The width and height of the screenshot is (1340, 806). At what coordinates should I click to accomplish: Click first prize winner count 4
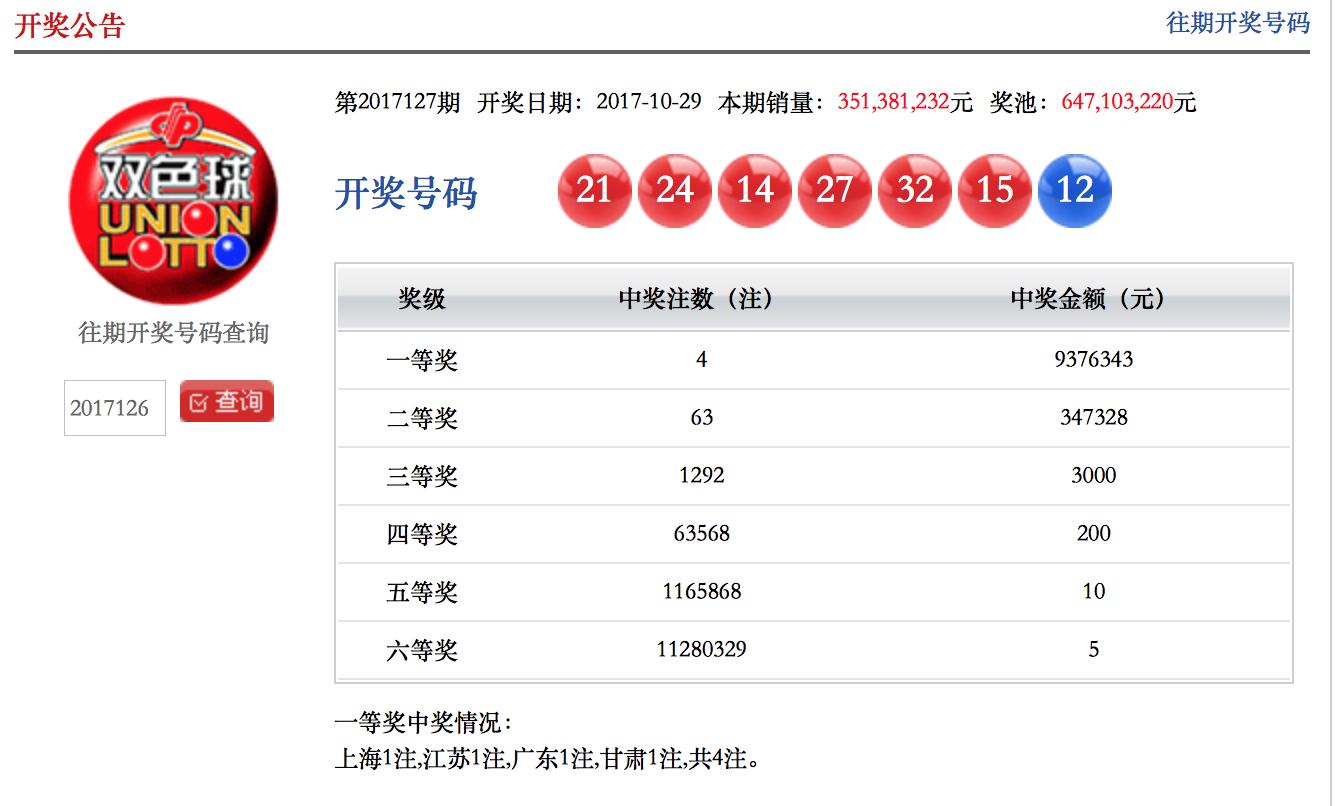[702, 359]
